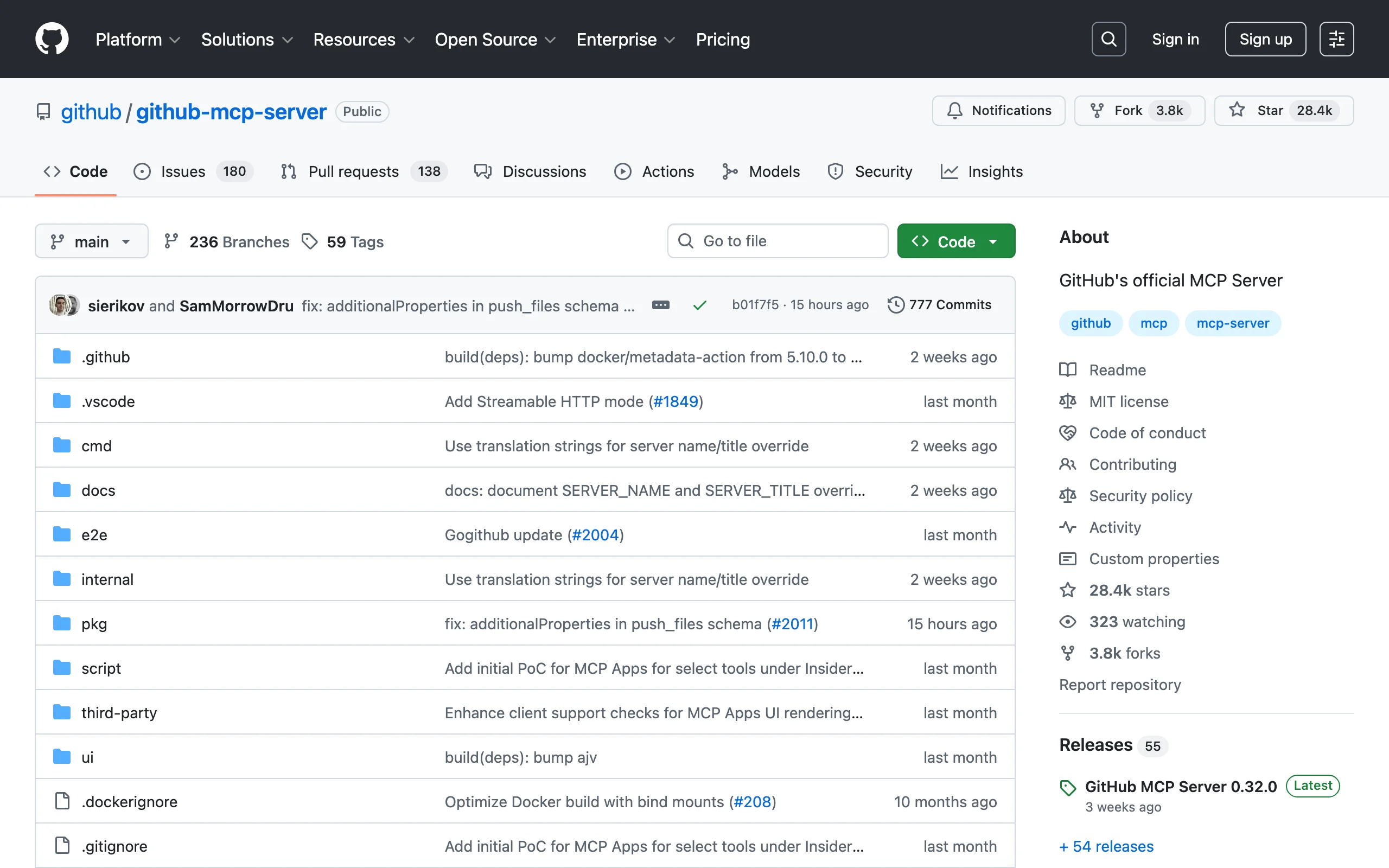1389x868 pixels.
Task: Click the Go to file input
Action: pyautogui.click(x=778, y=241)
